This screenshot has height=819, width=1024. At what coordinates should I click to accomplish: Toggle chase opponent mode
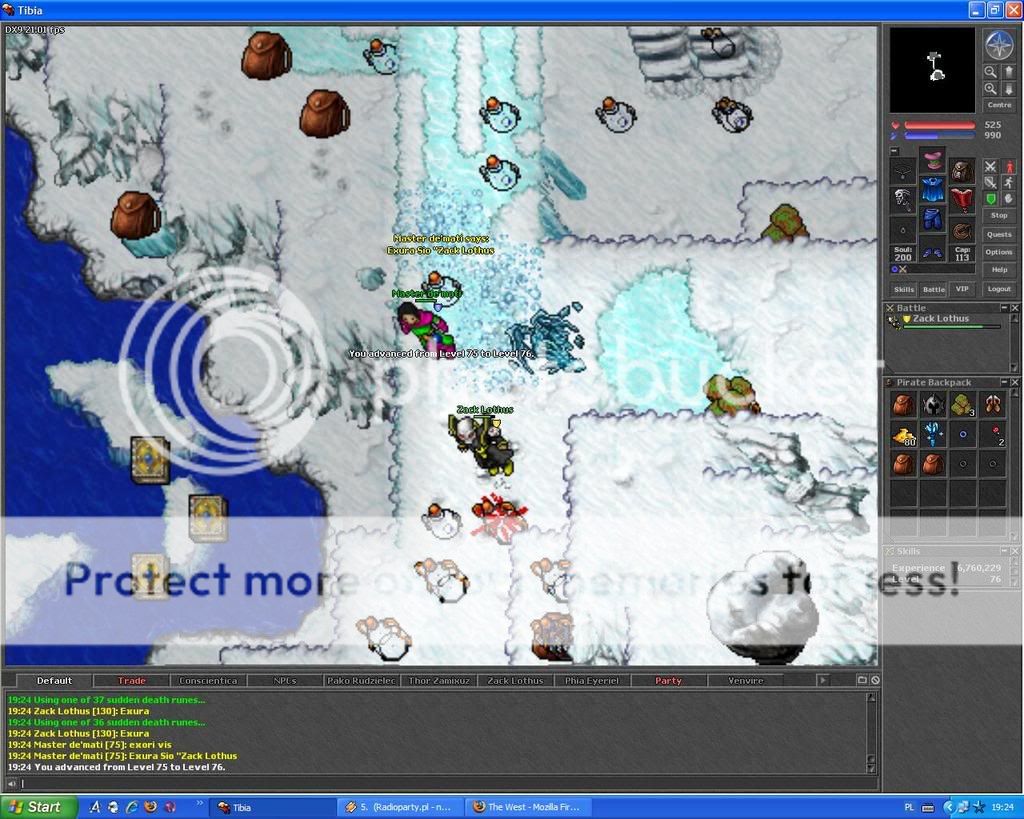[x=1009, y=183]
